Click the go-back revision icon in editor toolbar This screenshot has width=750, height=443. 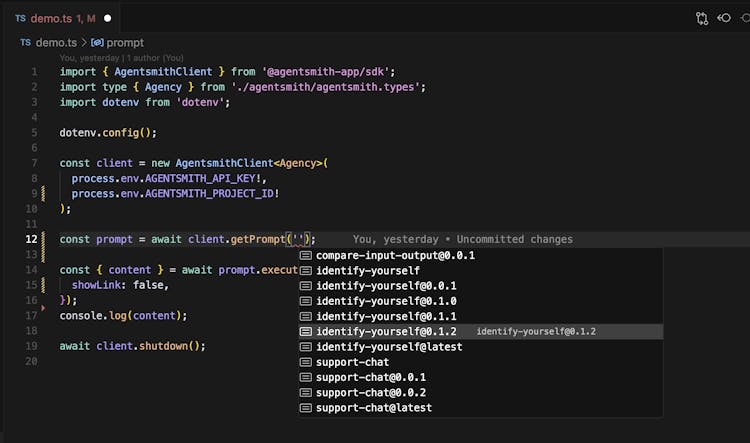pyautogui.click(x=724, y=18)
